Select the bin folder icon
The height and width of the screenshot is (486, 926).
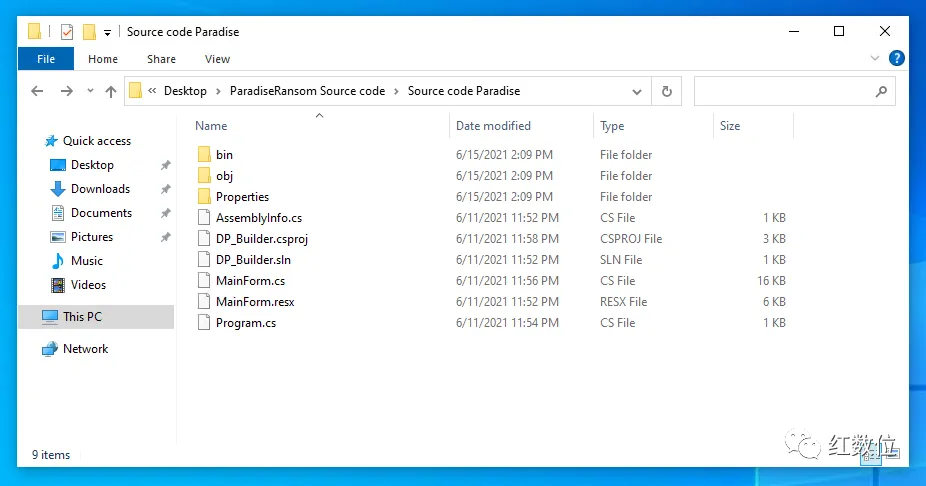(204, 155)
